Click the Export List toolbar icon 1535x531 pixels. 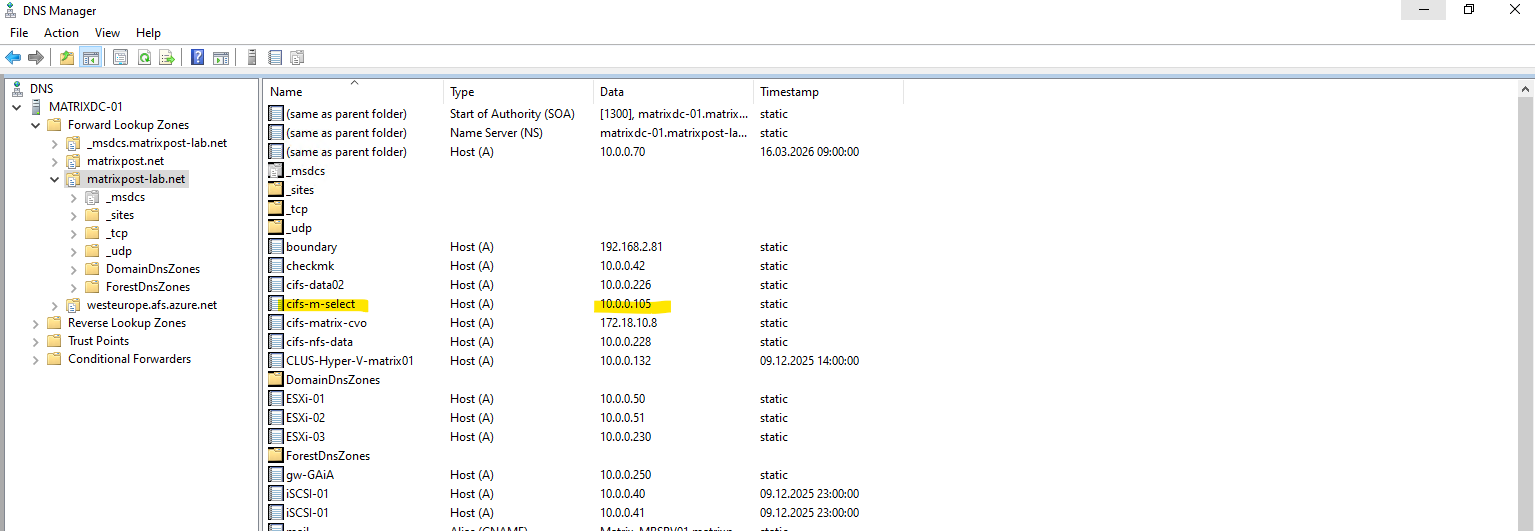[167, 57]
